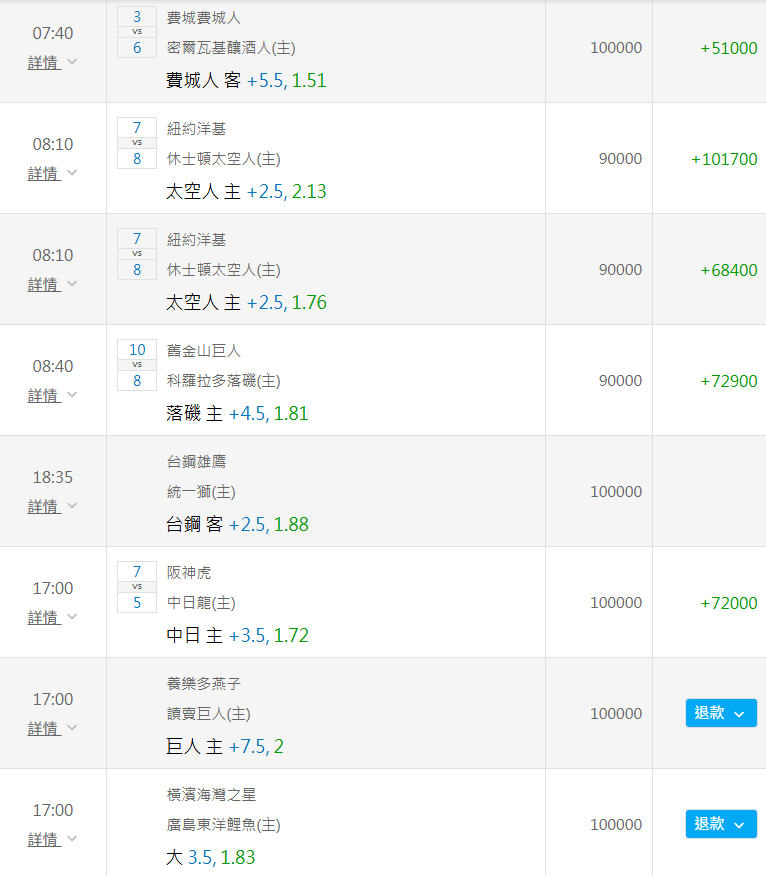The width and height of the screenshot is (766, 876).
Task: Click the 橫濱海灣之星 team name
Action: pos(211,795)
